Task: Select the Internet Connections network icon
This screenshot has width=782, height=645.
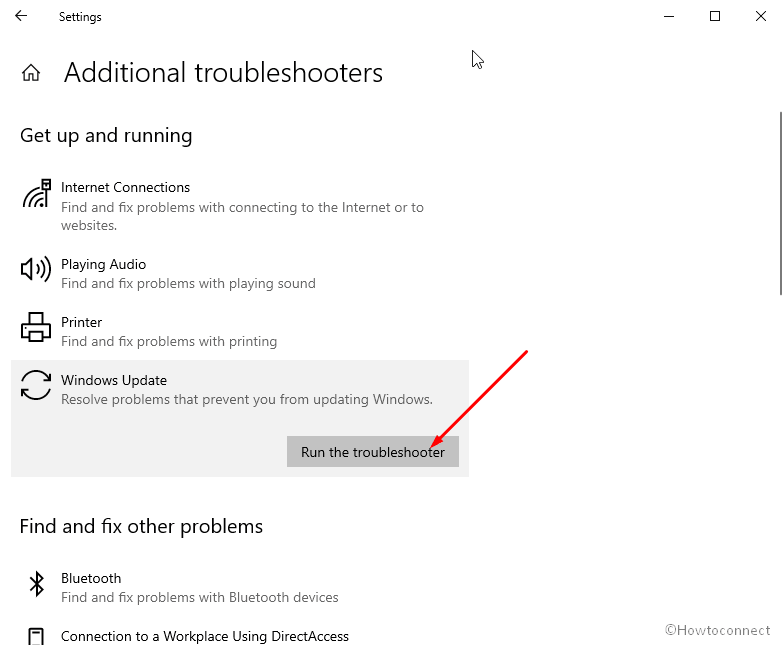Action: click(36, 194)
